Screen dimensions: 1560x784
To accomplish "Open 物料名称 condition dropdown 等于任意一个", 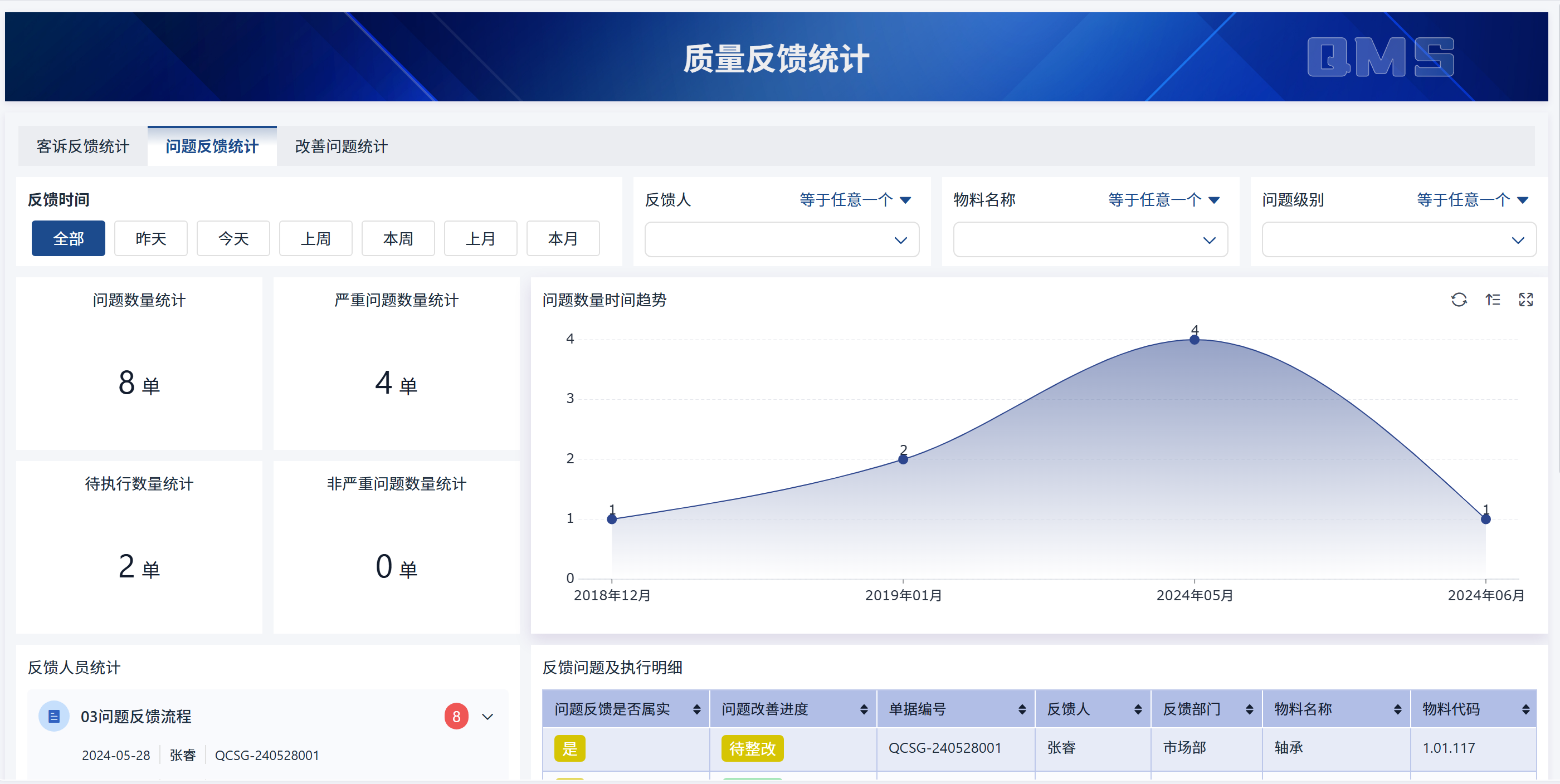I will click(1163, 200).
